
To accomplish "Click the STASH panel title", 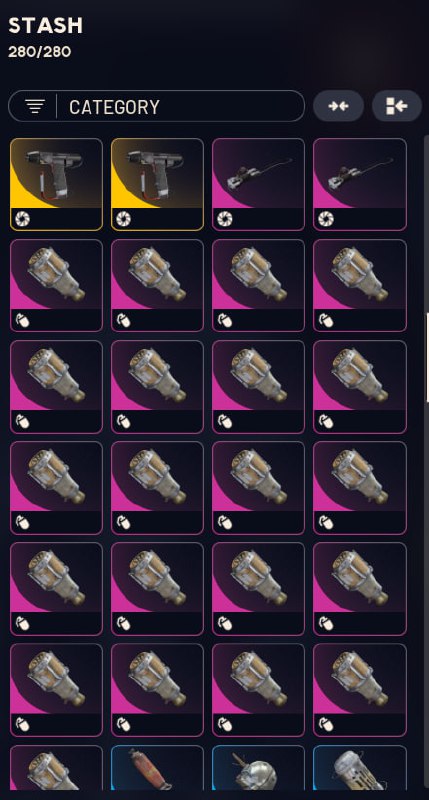I will point(45,26).
